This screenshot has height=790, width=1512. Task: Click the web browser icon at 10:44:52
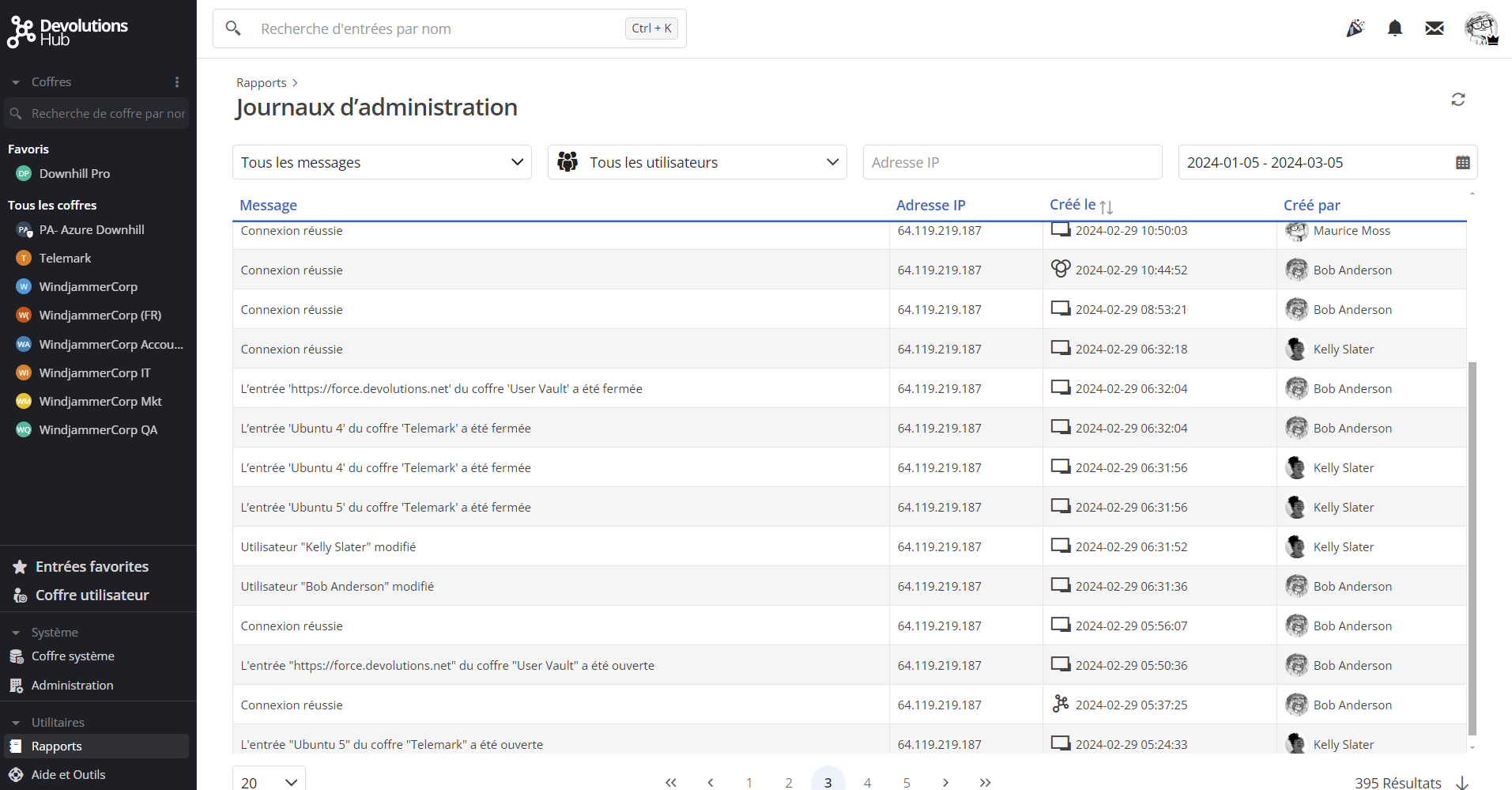coord(1061,269)
